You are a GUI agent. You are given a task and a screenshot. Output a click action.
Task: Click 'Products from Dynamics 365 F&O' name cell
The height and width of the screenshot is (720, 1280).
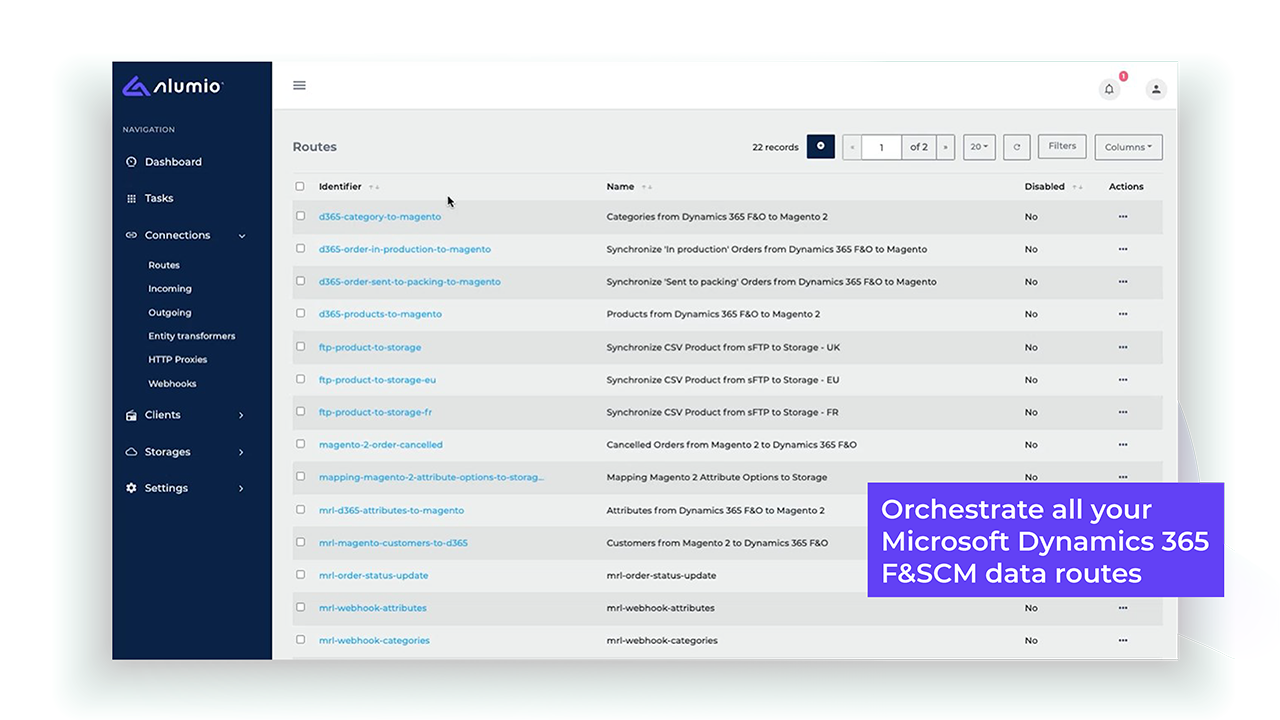pyautogui.click(x=713, y=314)
